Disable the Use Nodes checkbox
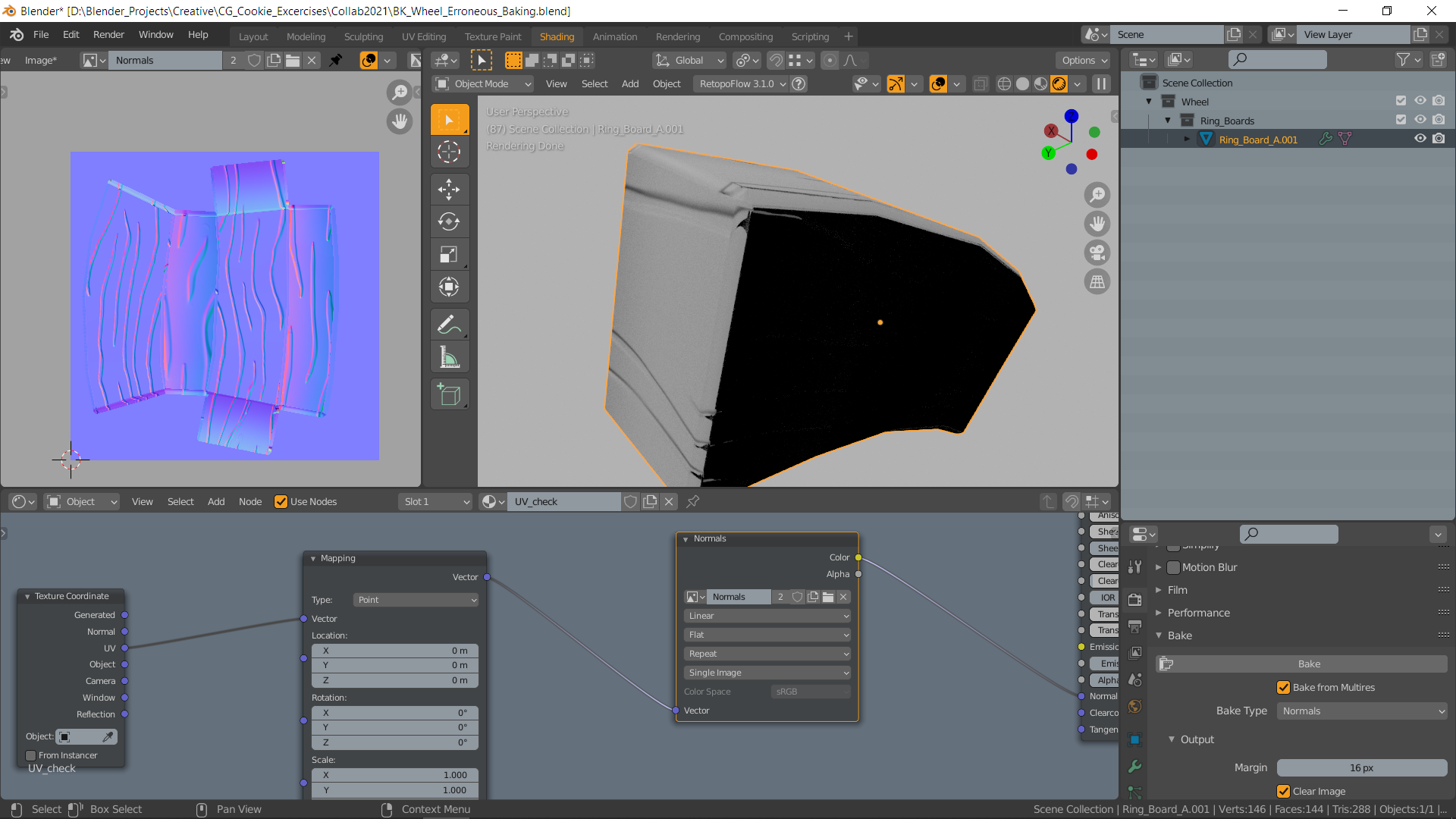 click(281, 502)
